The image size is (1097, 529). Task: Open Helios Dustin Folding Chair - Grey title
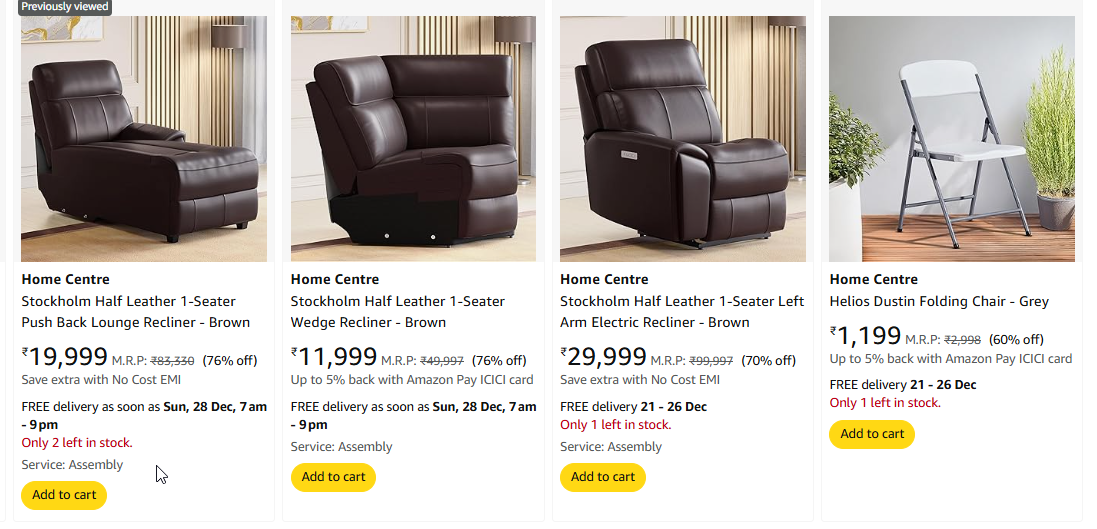pos(939,301)
